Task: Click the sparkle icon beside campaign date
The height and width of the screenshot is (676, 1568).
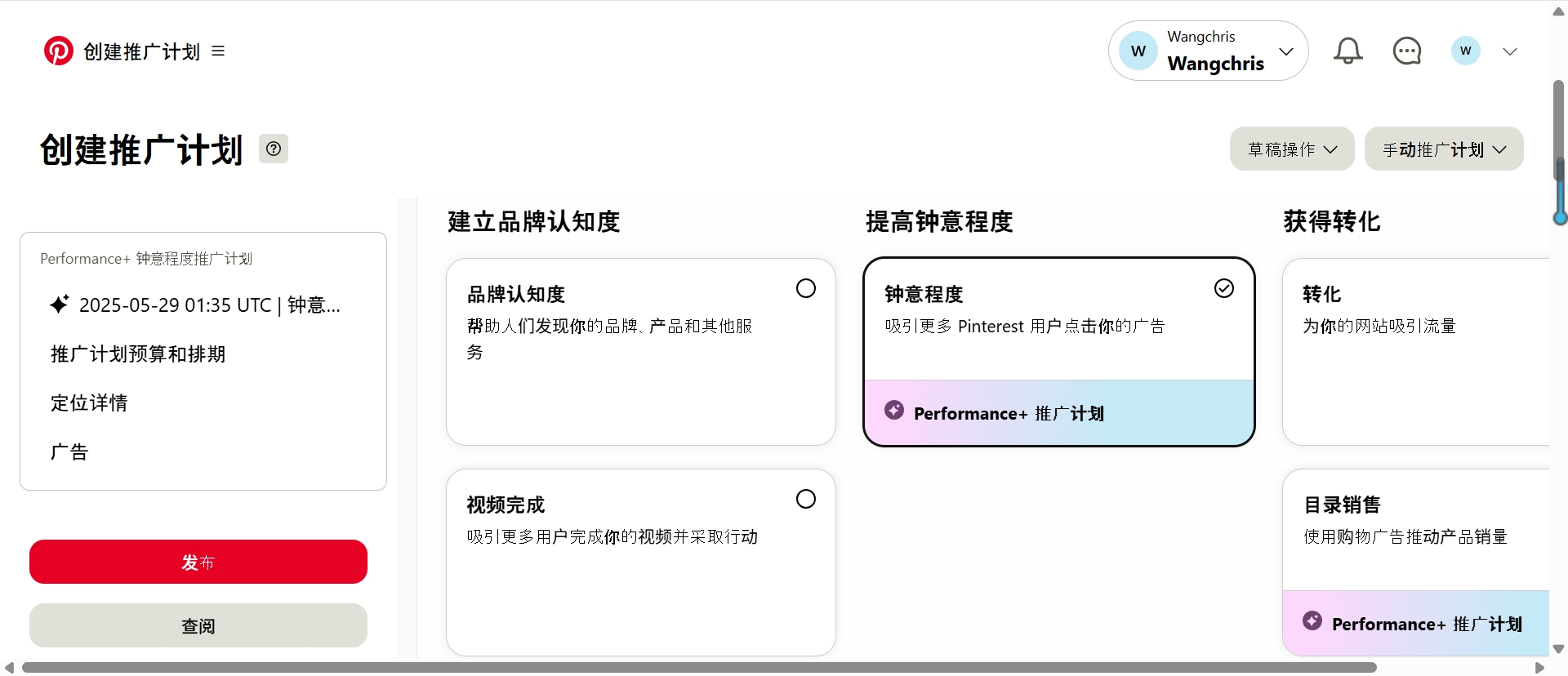Action: (x=60, y=305)
